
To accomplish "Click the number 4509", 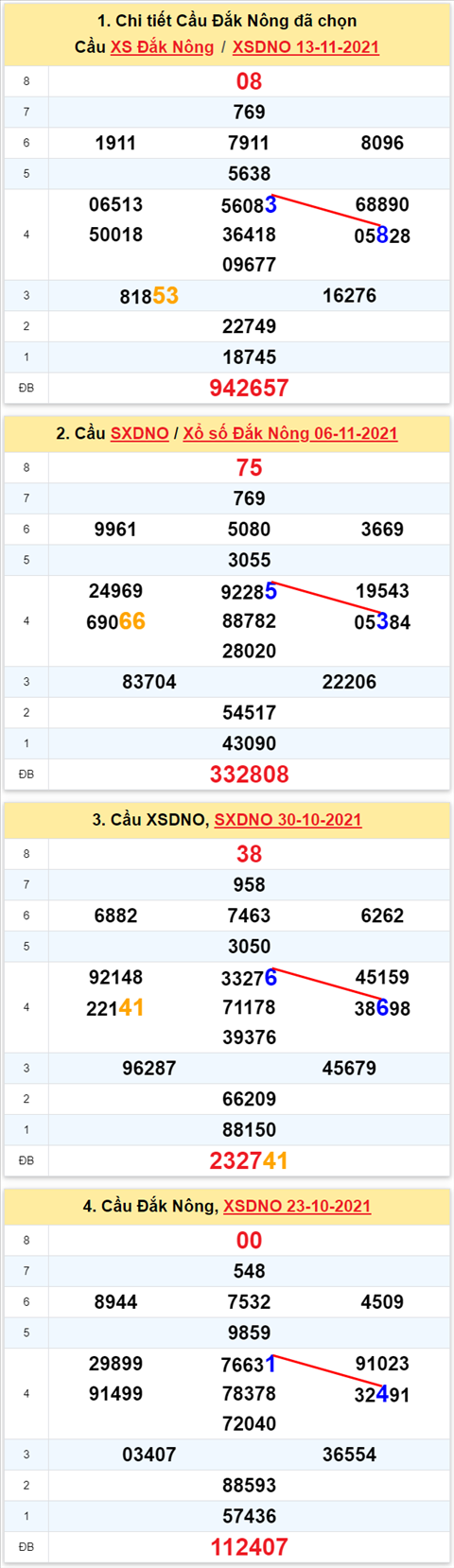I will pos(382,1302).
